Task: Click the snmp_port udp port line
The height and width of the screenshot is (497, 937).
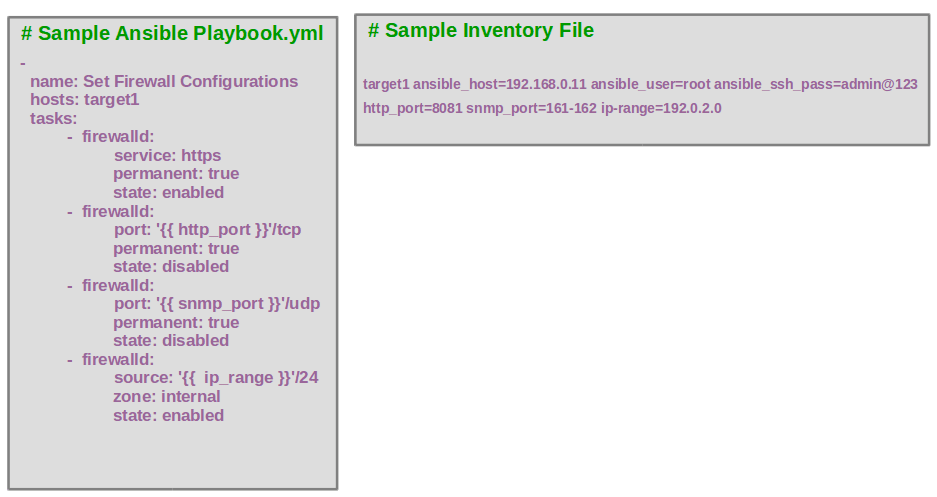Action: tap(216, 304)
